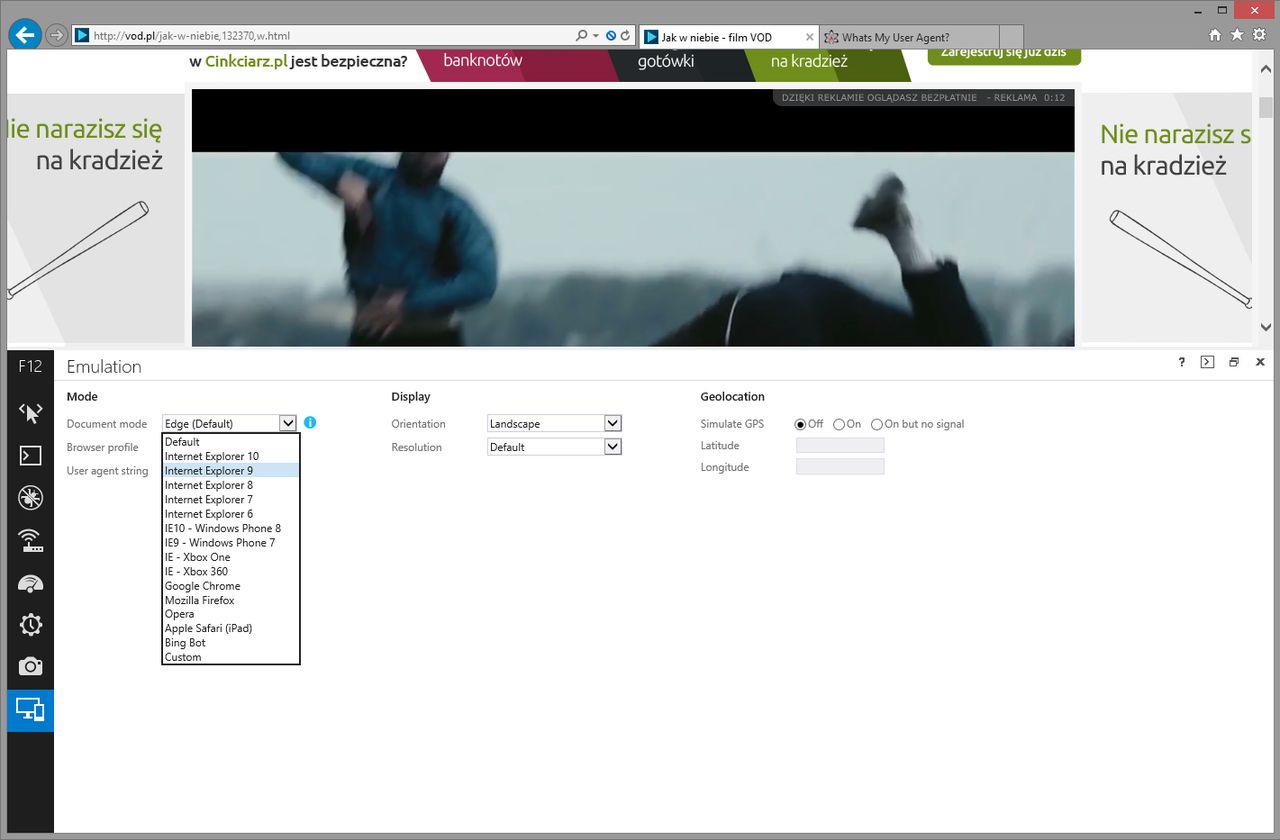1280x840 pixels.
Task: Choose Opera user agent
Action: [x=231, y=614]
